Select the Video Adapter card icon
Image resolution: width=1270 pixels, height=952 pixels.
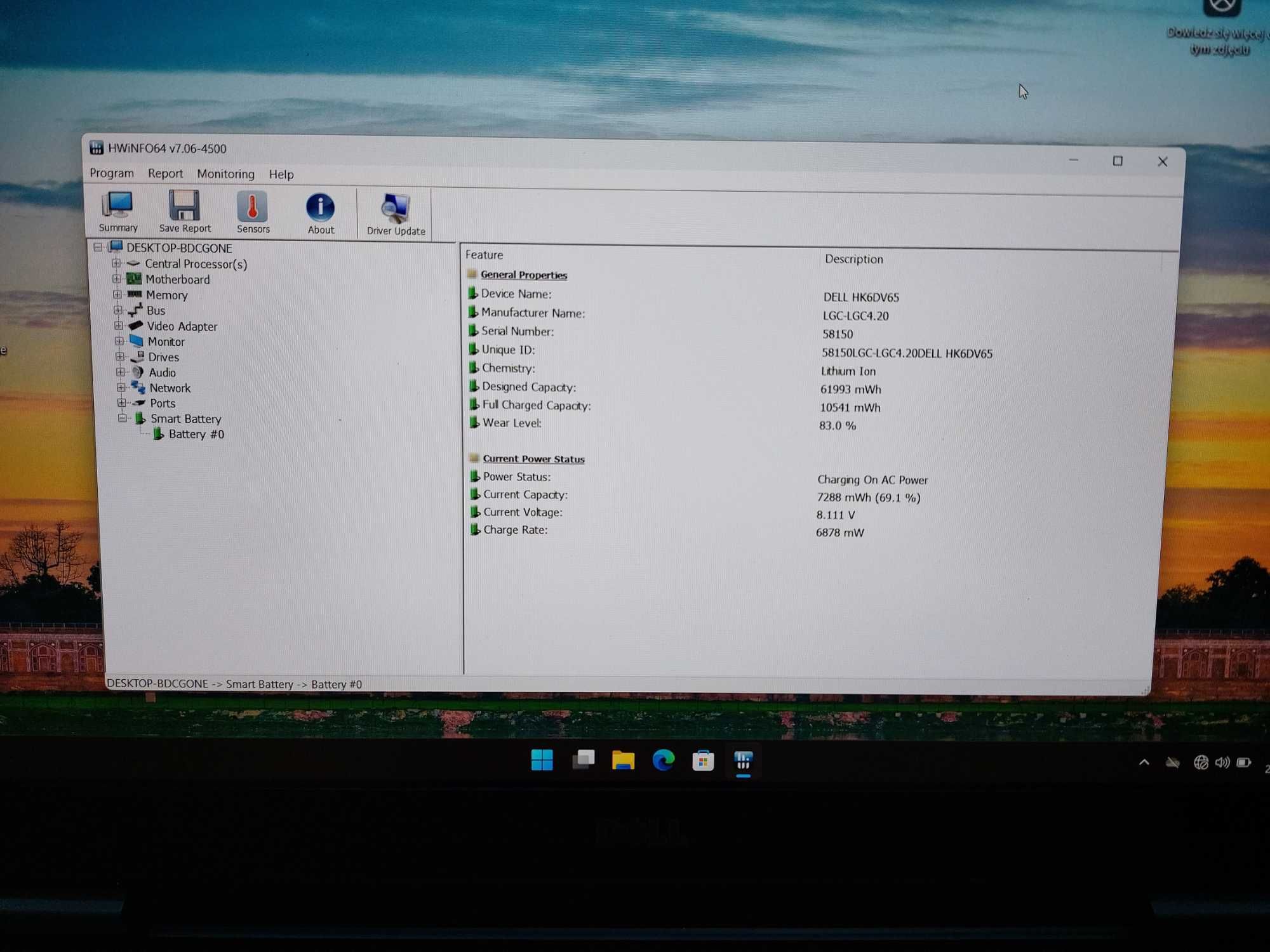pyautogui.click(x=136, y=325)
